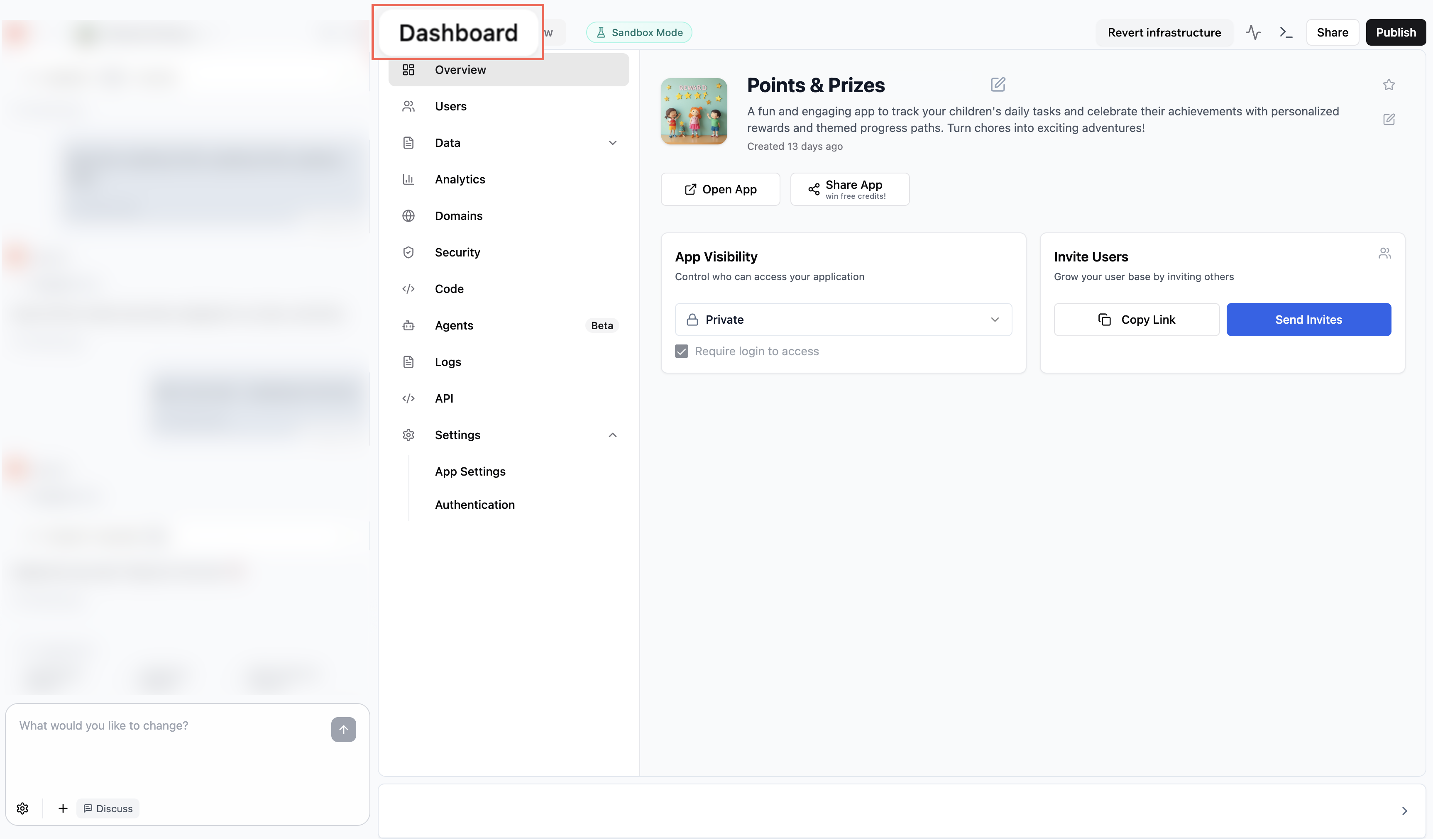Open the terminal icon next to Share
1433x840 pixels.
pyautogui.click(x=1286, y=32)
